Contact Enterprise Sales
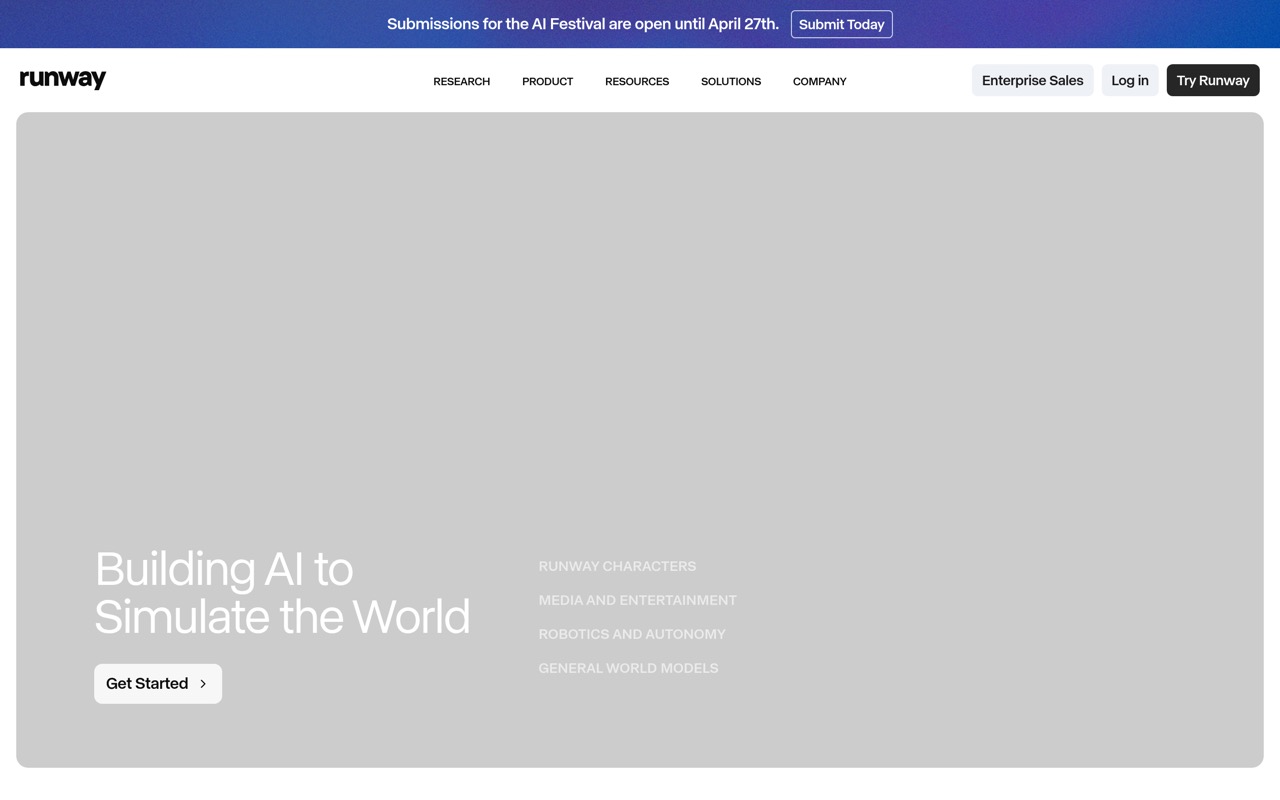 pyautogui.click(x=1032, y=80)
